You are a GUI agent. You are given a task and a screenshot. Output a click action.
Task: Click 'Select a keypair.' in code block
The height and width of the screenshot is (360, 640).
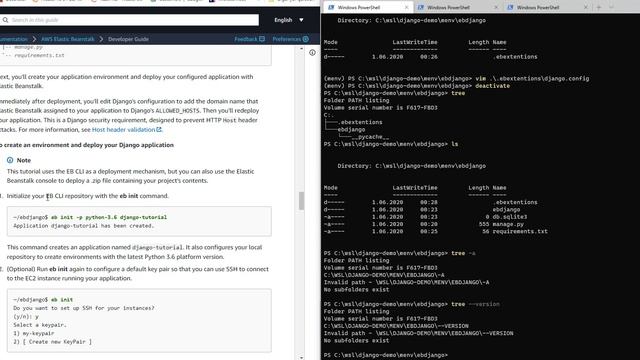point(40,325)
